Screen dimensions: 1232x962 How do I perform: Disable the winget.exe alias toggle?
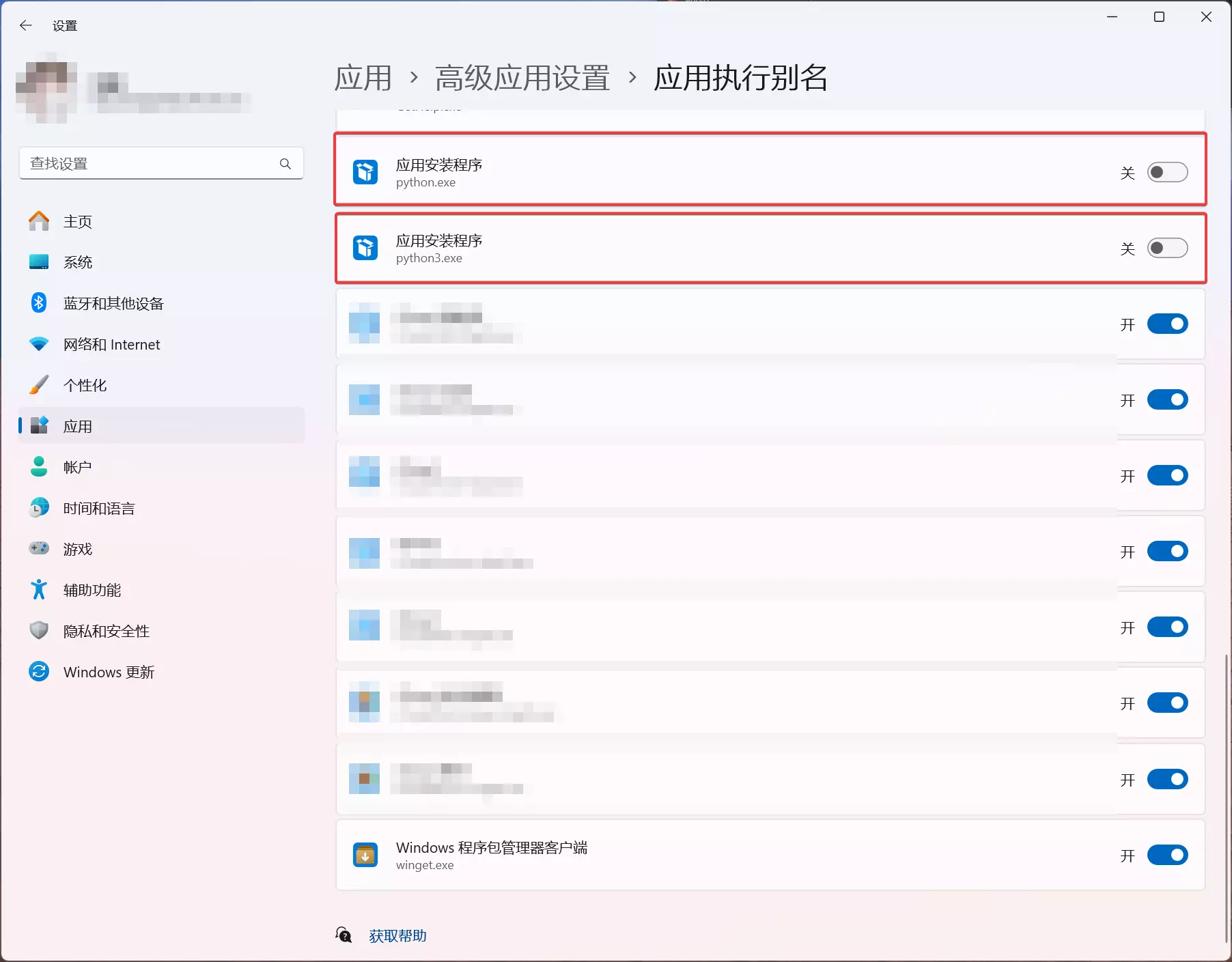point(1167,855)
